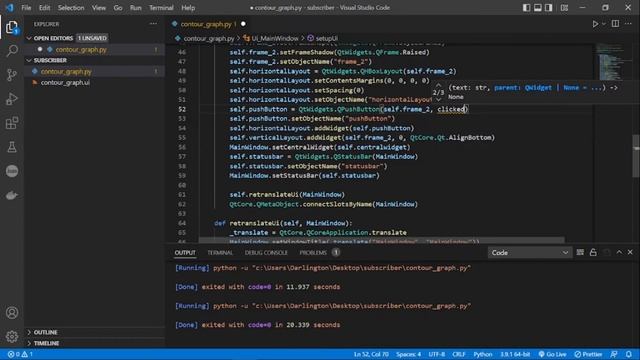Switch to the DEBUG CONSOLE tab

click(266, 253)
